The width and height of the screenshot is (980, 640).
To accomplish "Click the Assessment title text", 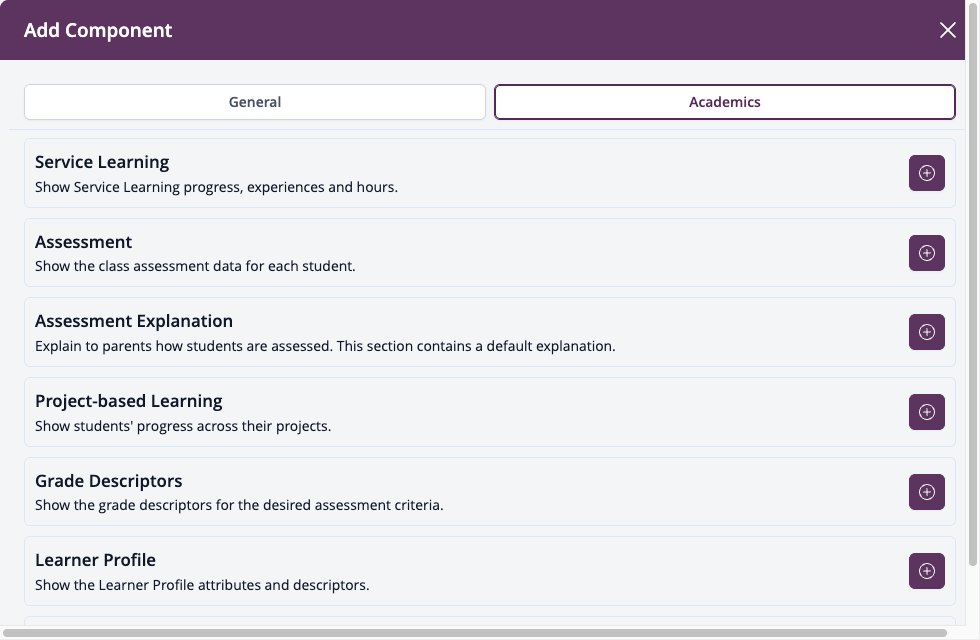I will [83, 242].
